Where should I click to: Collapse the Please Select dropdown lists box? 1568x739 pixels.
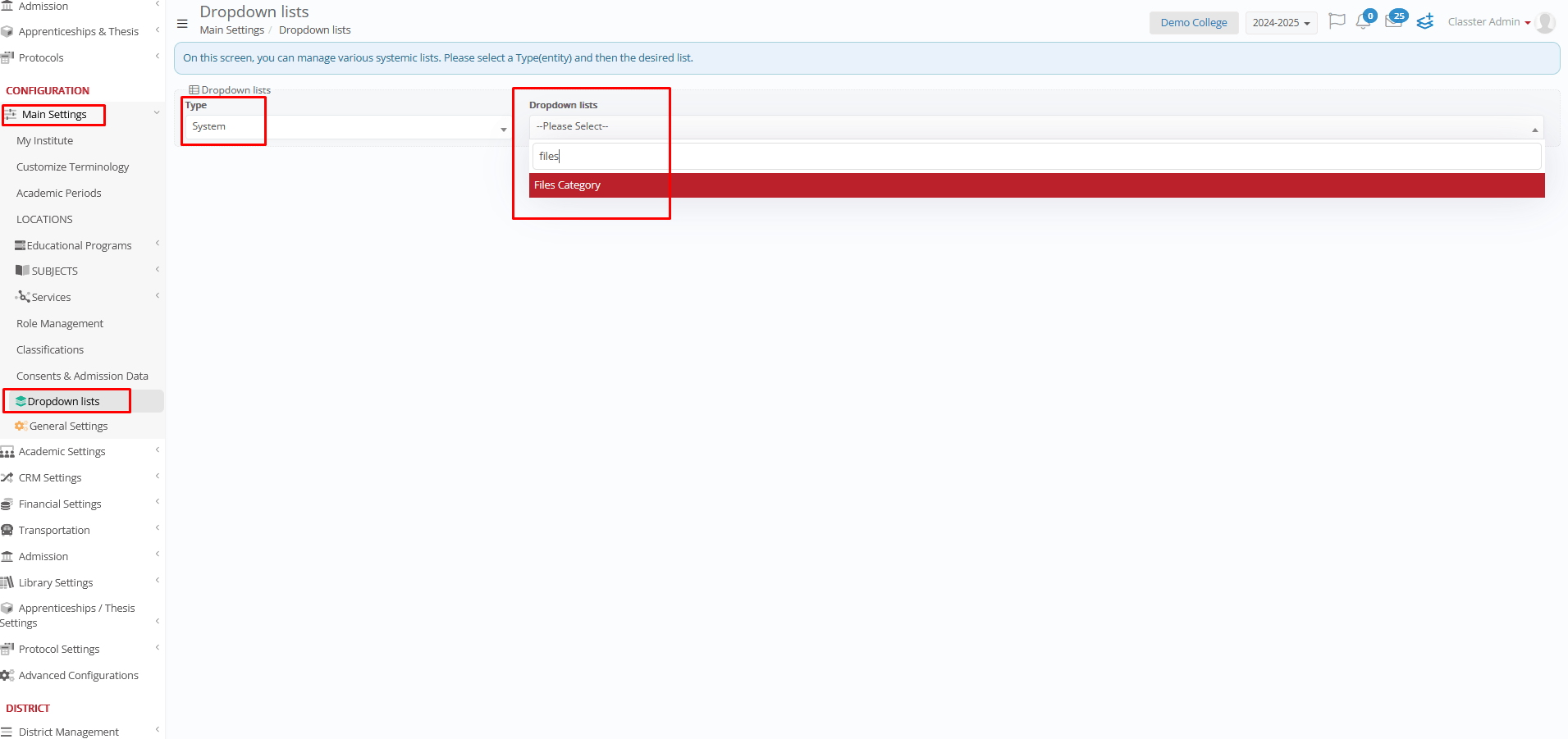coord(1035,127)
